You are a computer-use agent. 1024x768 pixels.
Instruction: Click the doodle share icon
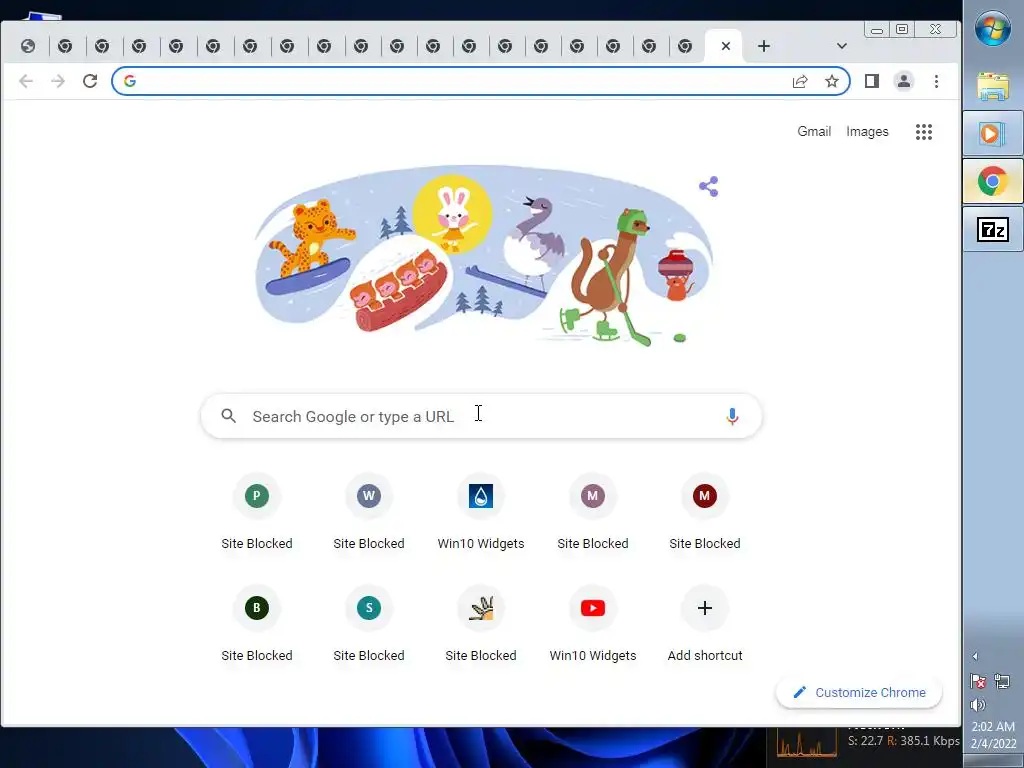(709, 186)
